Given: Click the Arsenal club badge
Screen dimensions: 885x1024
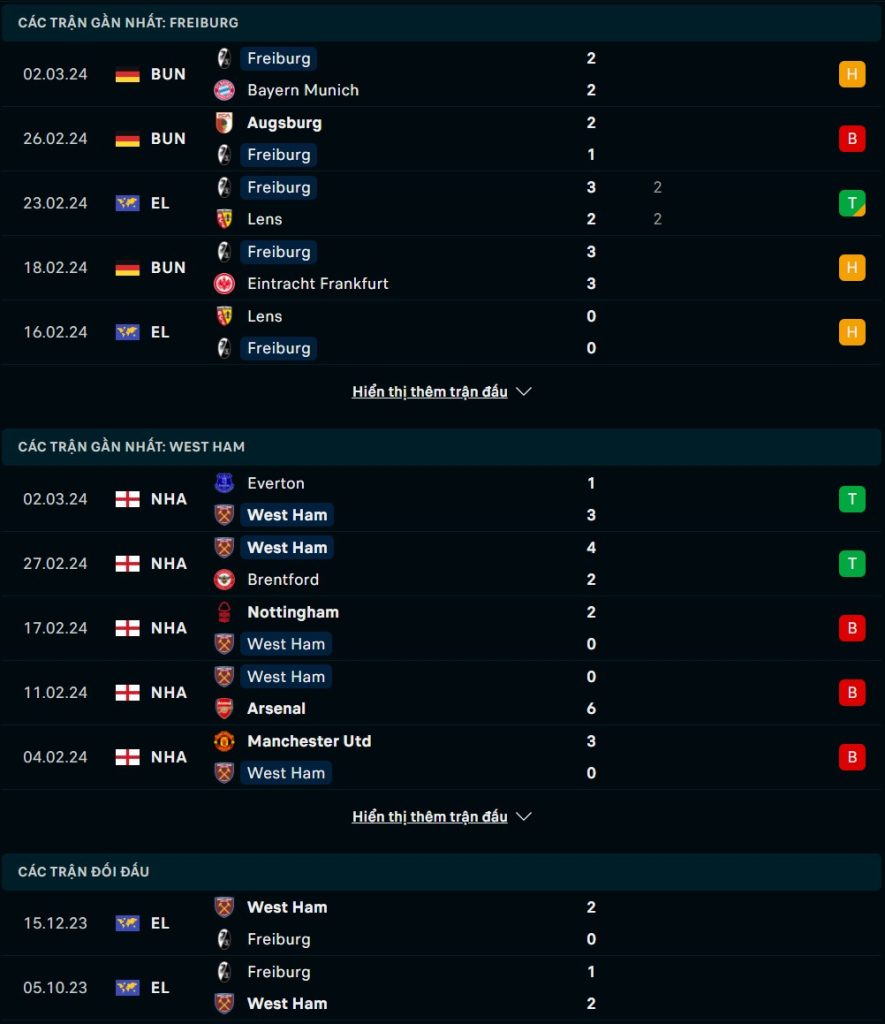Looking at the screenshot, I should click(x=224, y=709).
